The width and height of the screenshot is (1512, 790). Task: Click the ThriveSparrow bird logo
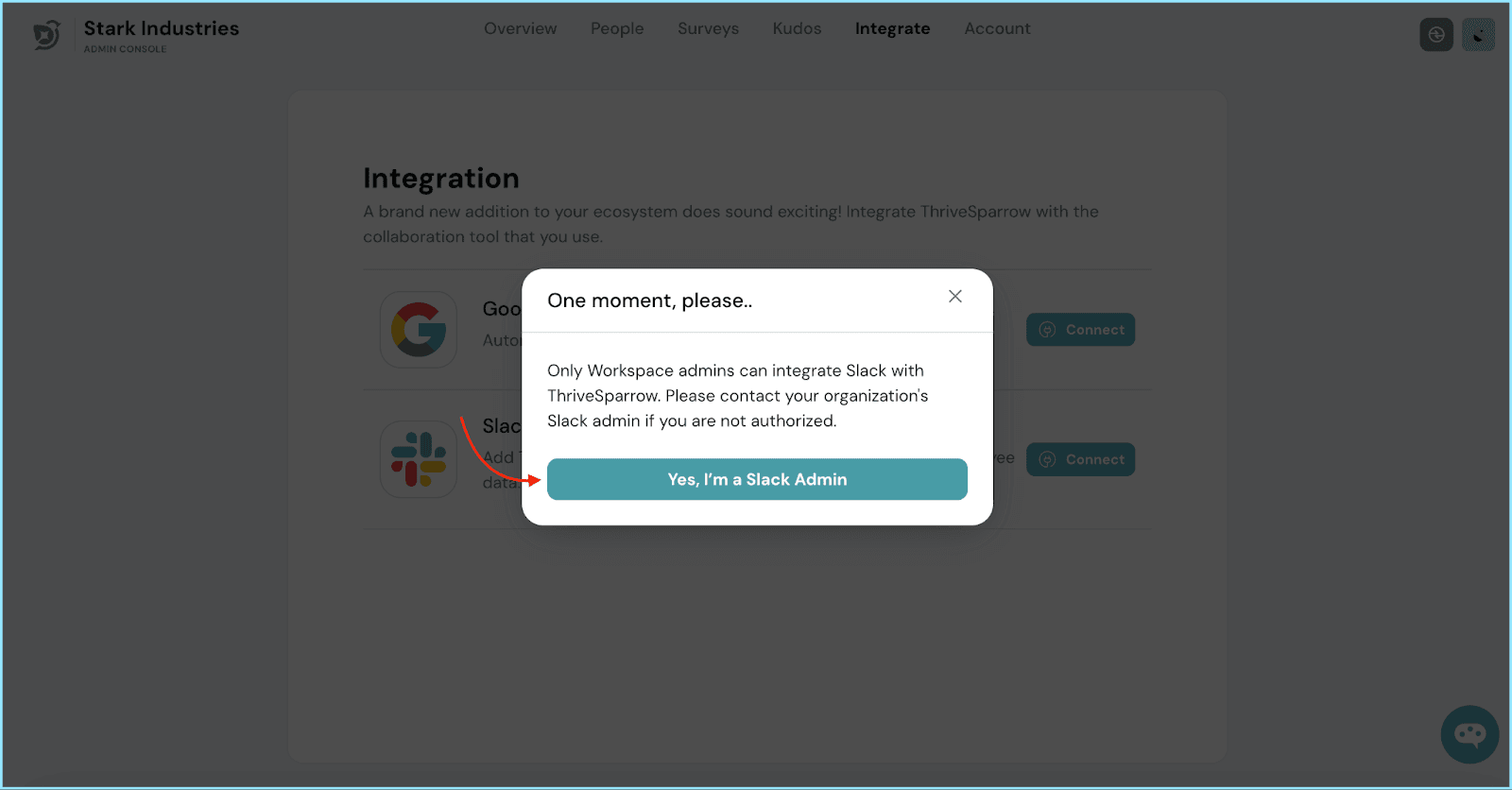[x=46, y=35]
